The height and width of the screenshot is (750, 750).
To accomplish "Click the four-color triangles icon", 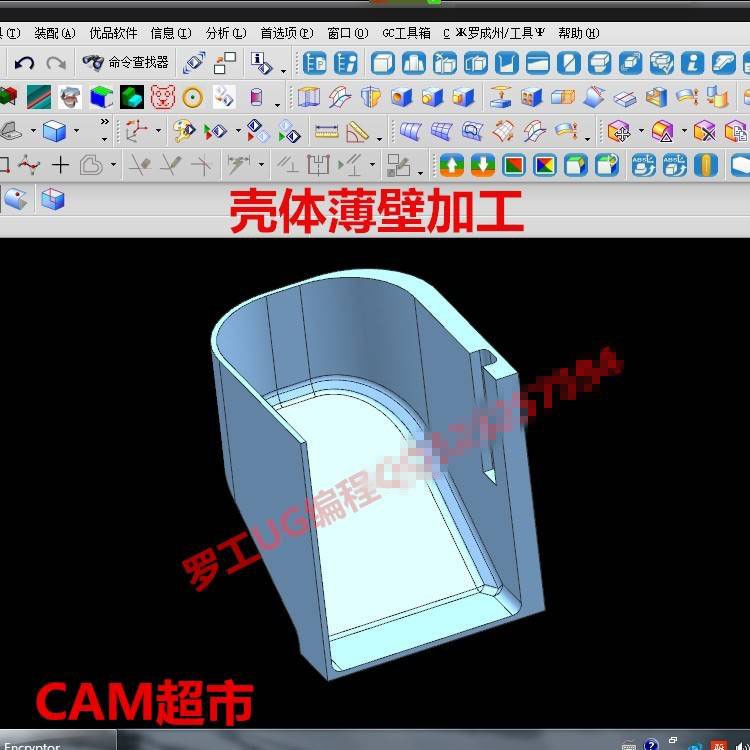I will coord(545,164).
